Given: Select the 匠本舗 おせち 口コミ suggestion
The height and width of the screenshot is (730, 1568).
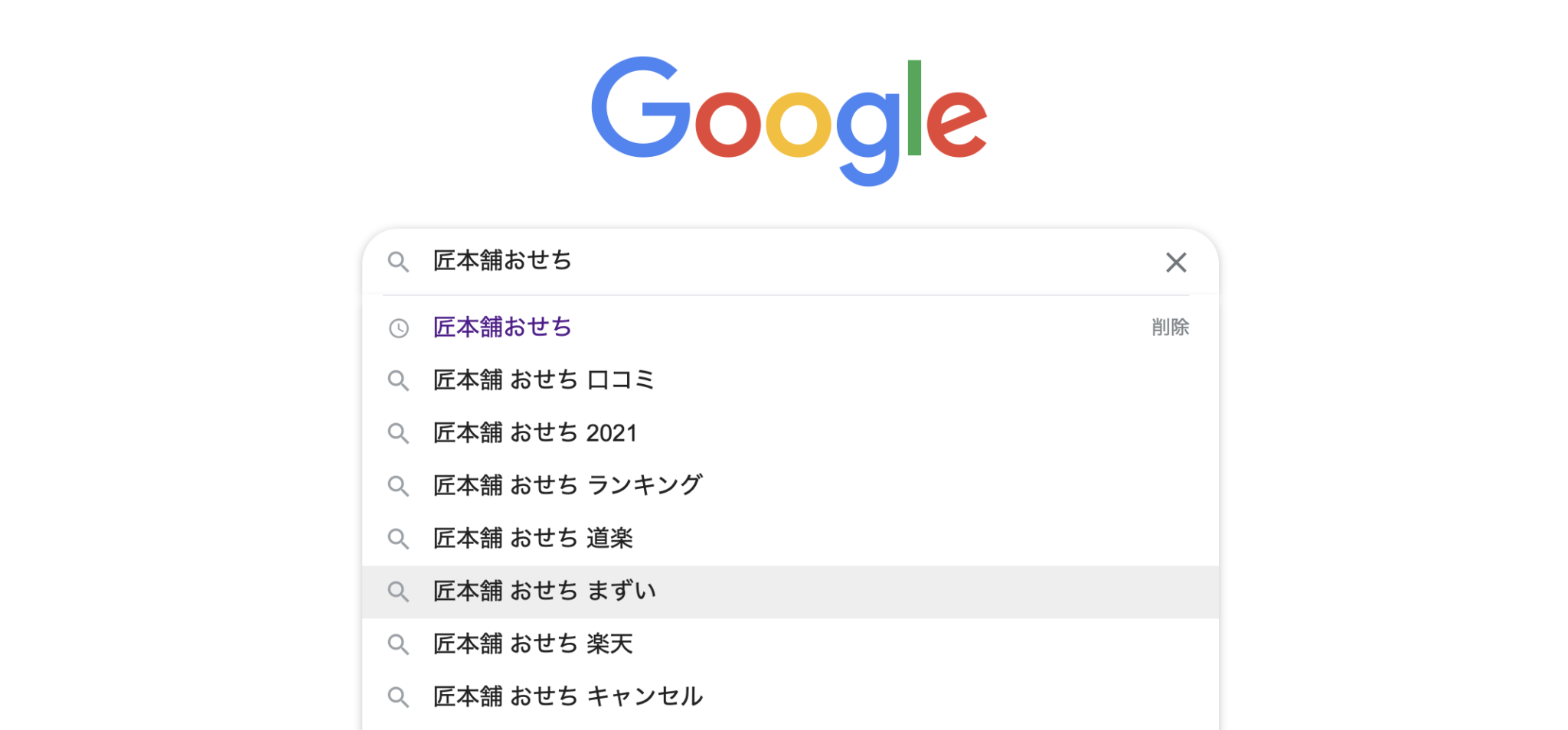Looking at the screenshot, I should click(x=544, y=380).
